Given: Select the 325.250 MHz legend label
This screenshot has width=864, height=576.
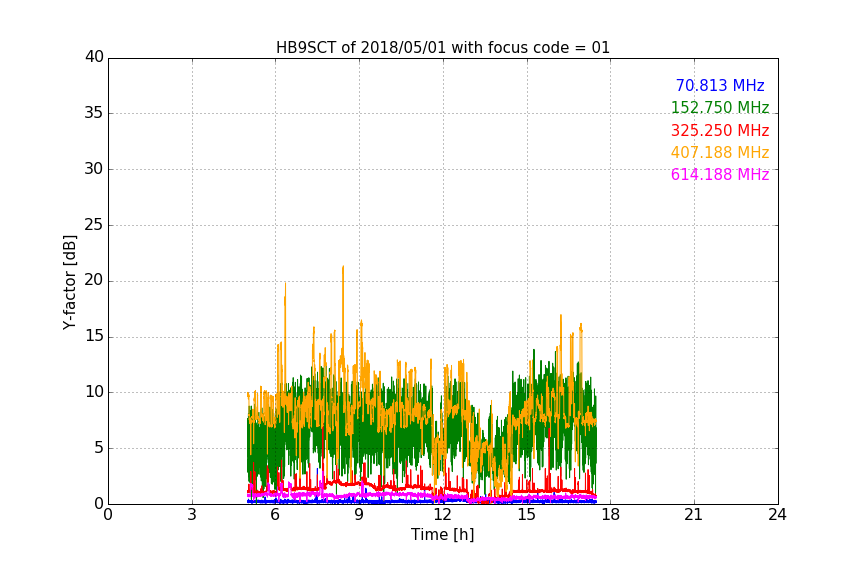Looking at the screenshot, I should pyautogui.click(x=720, y=130).
